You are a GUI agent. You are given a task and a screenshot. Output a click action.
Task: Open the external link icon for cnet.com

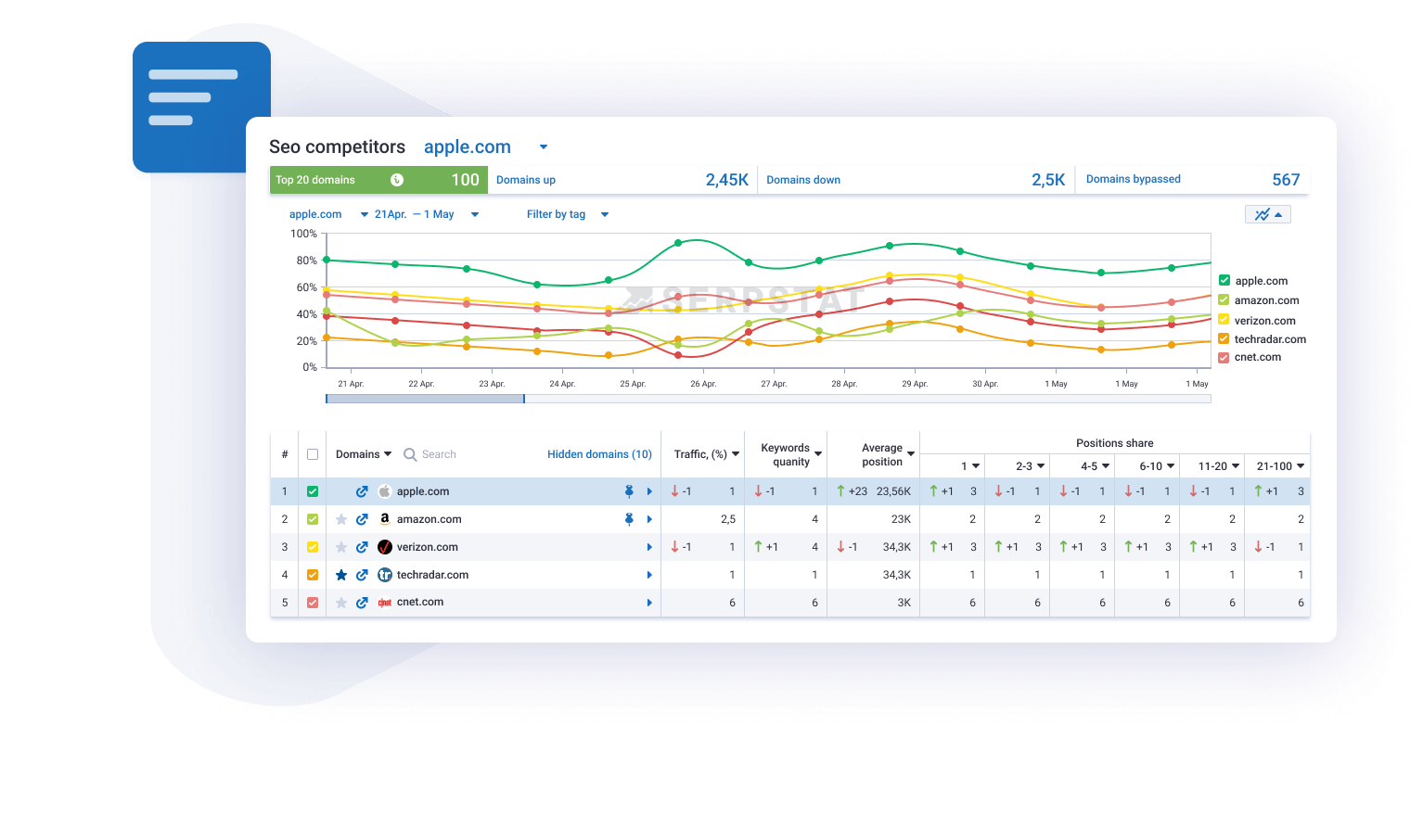click(362, 603)
